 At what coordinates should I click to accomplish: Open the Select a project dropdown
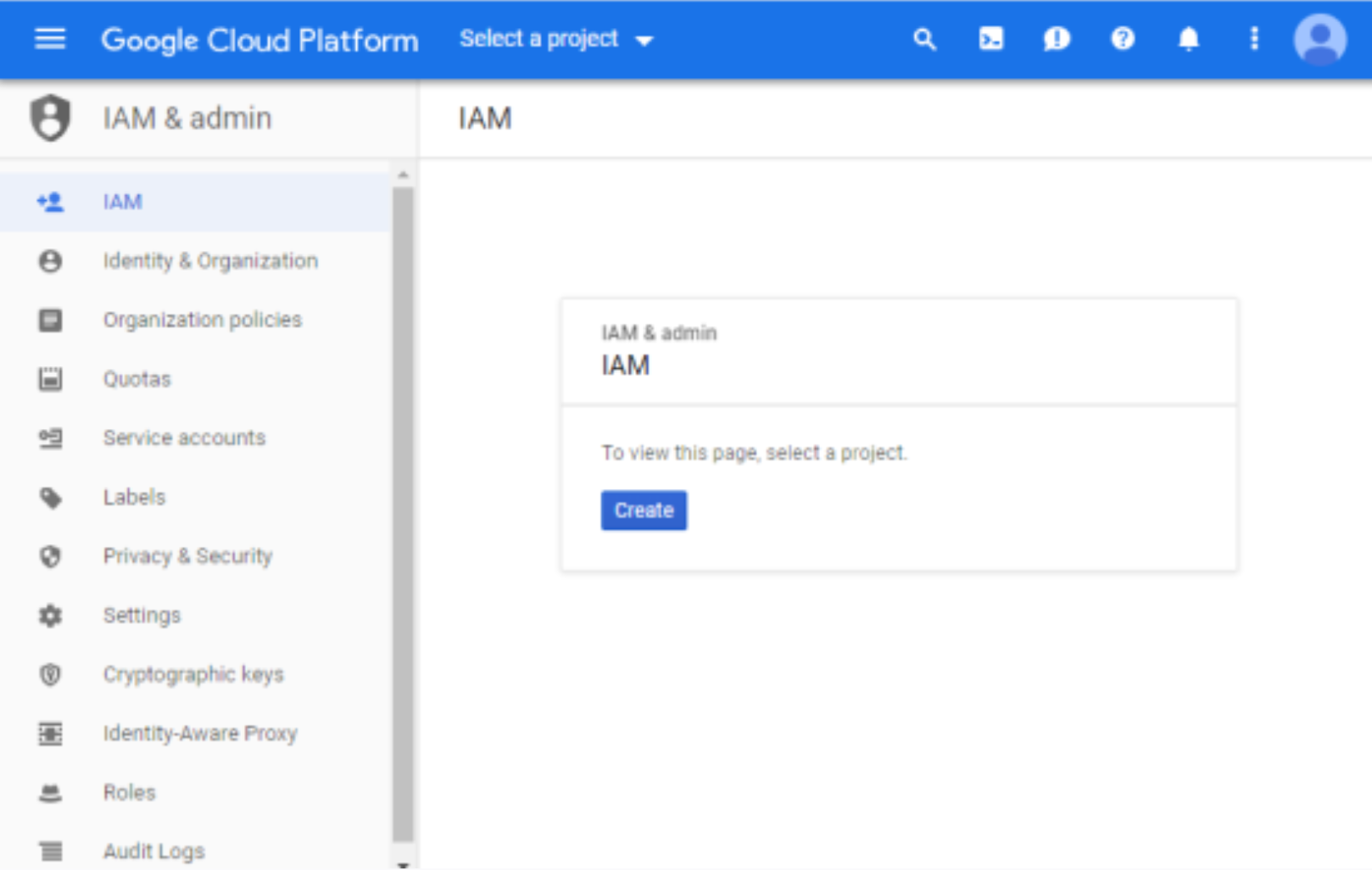tap(556, 39)
